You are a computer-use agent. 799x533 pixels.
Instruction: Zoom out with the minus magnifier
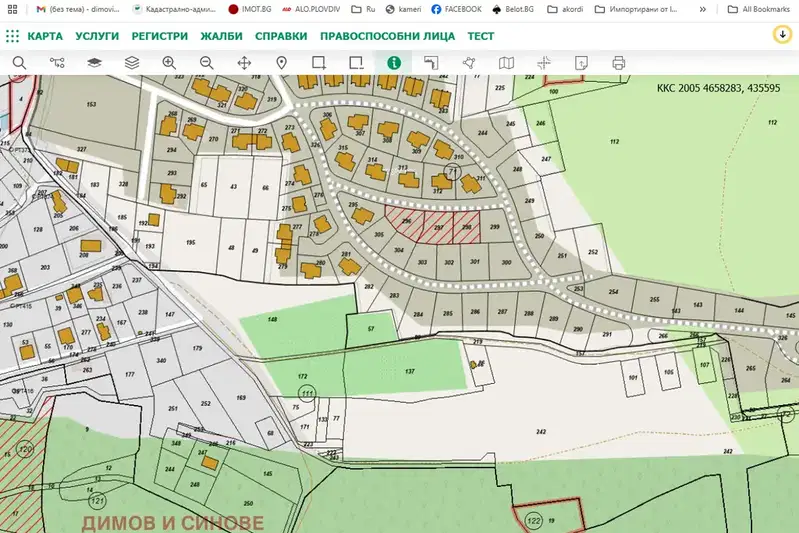pos(206,63)
